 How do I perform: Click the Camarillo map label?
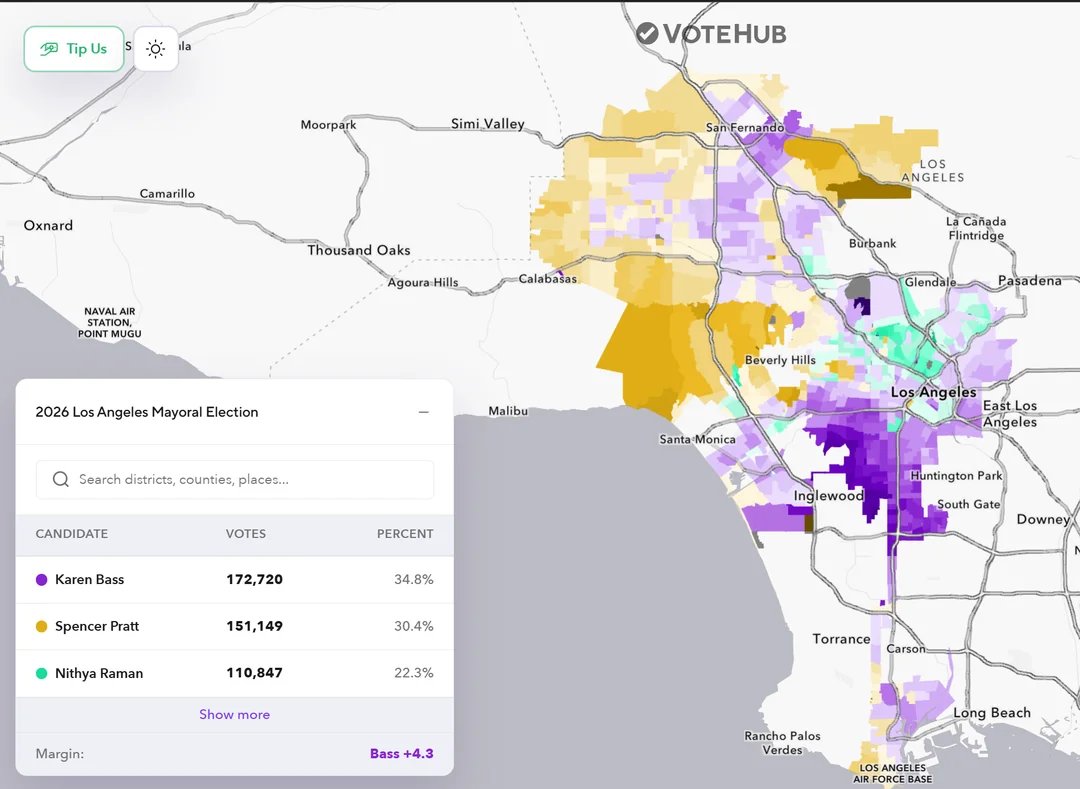(167, 193)
